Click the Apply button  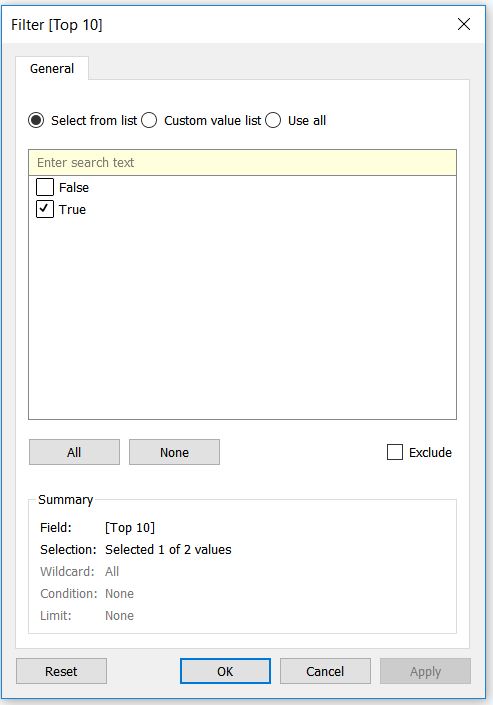tap(425, 671)
